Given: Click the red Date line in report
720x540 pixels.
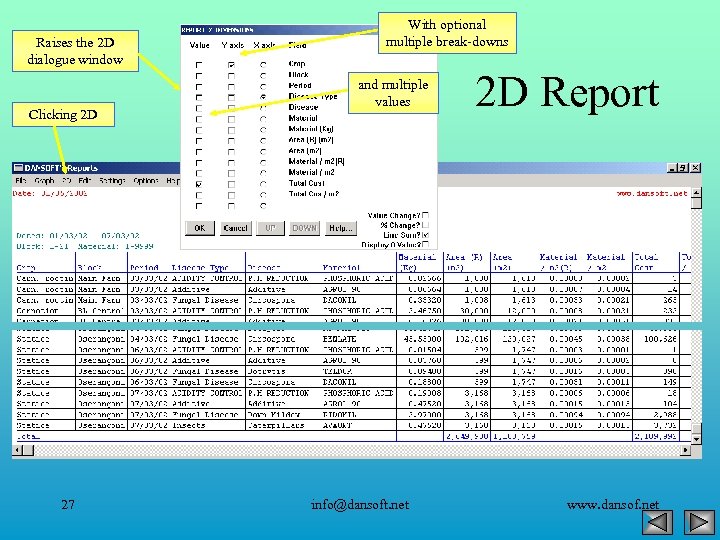Looking at the screenshot, I should coord(50,193).
